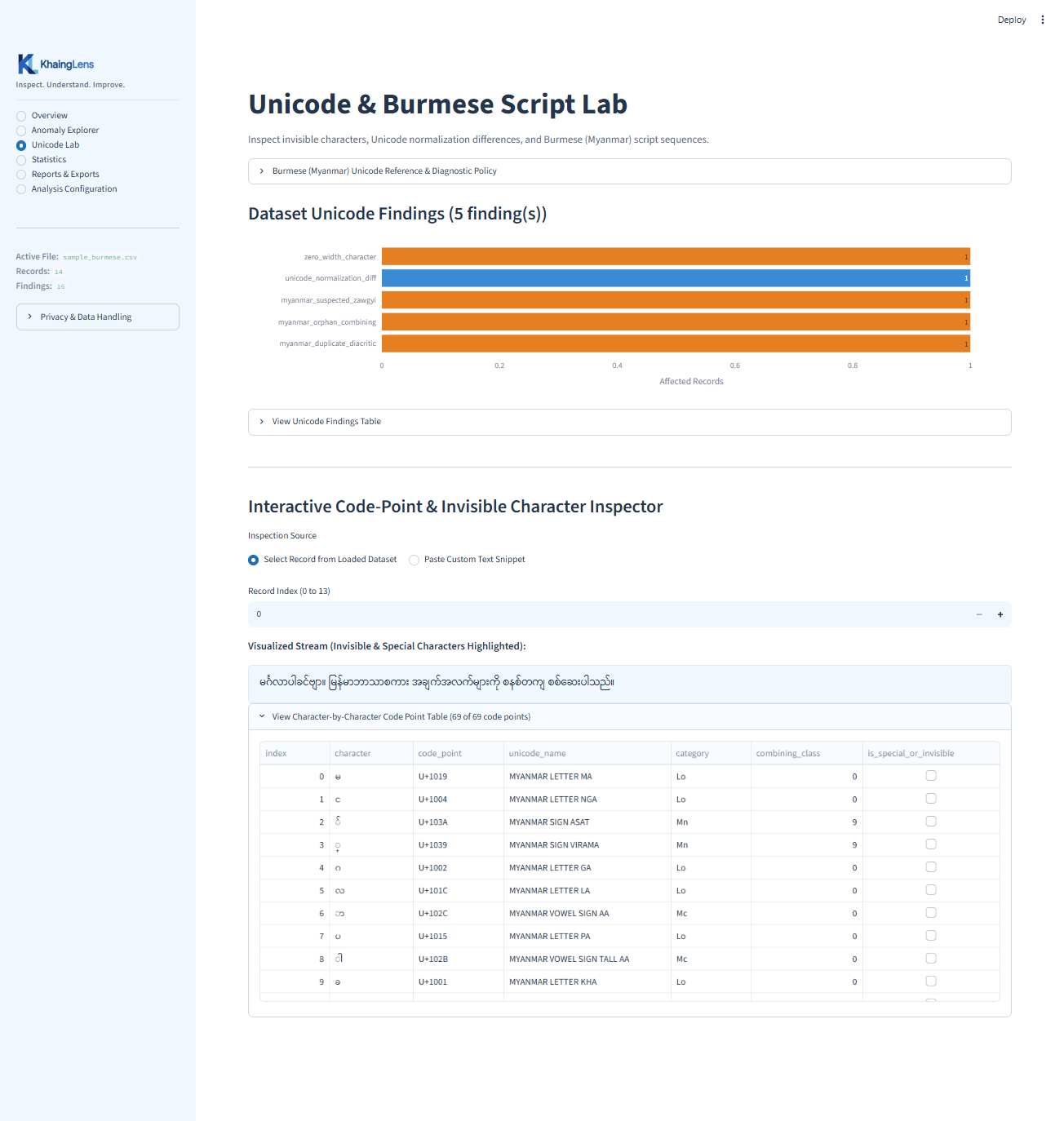Click the Record Index number input field
Viewport: 1064px width, 1121px height.
point(608,614)
